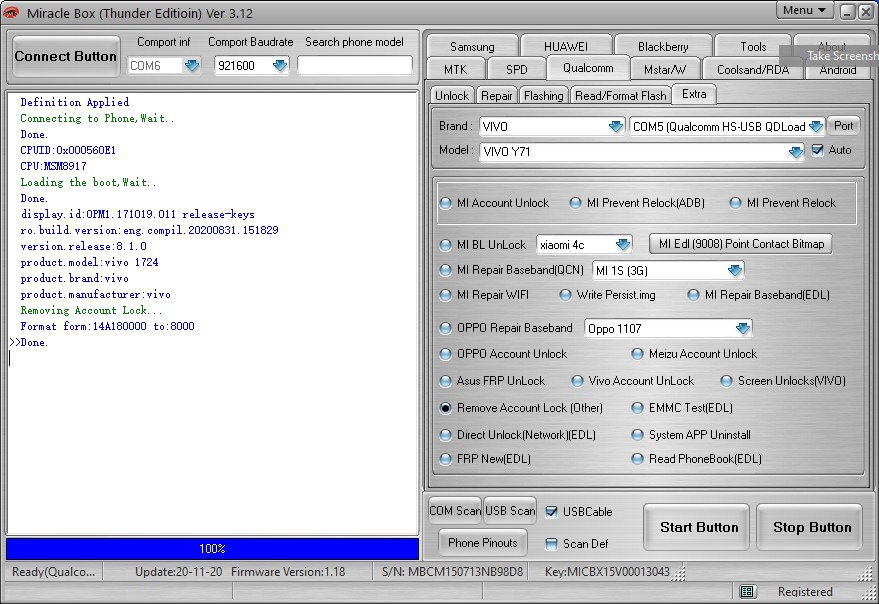Viewport: 879px width, 604px height.
Task: Open the Unlock sub-tab
Action: click(x=452, y=96)
